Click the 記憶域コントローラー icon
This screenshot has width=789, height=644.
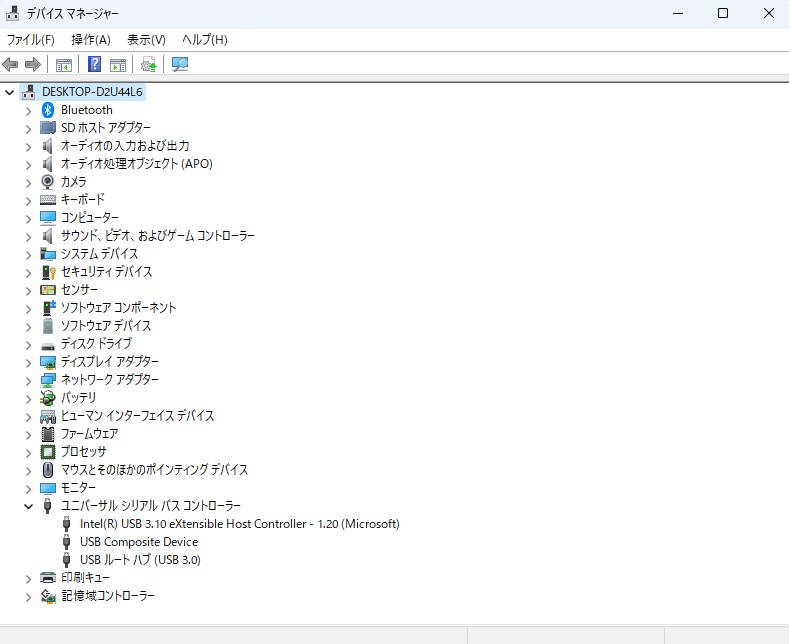48,596
